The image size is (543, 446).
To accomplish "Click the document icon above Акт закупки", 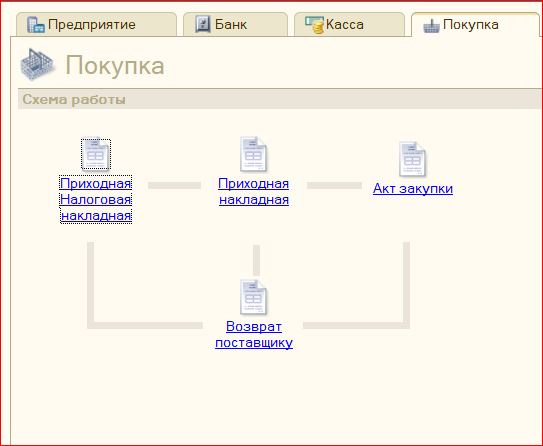I will coord(412,159).
